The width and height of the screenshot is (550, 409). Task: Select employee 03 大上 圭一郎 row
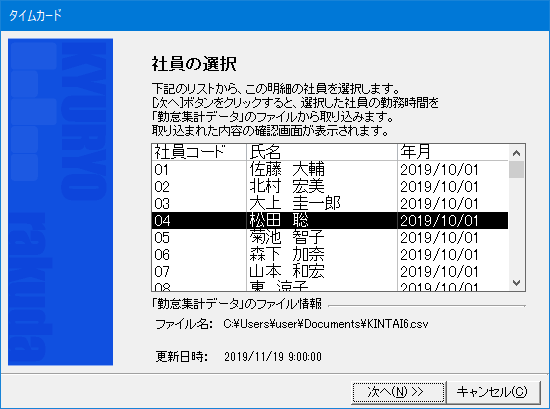330,203
